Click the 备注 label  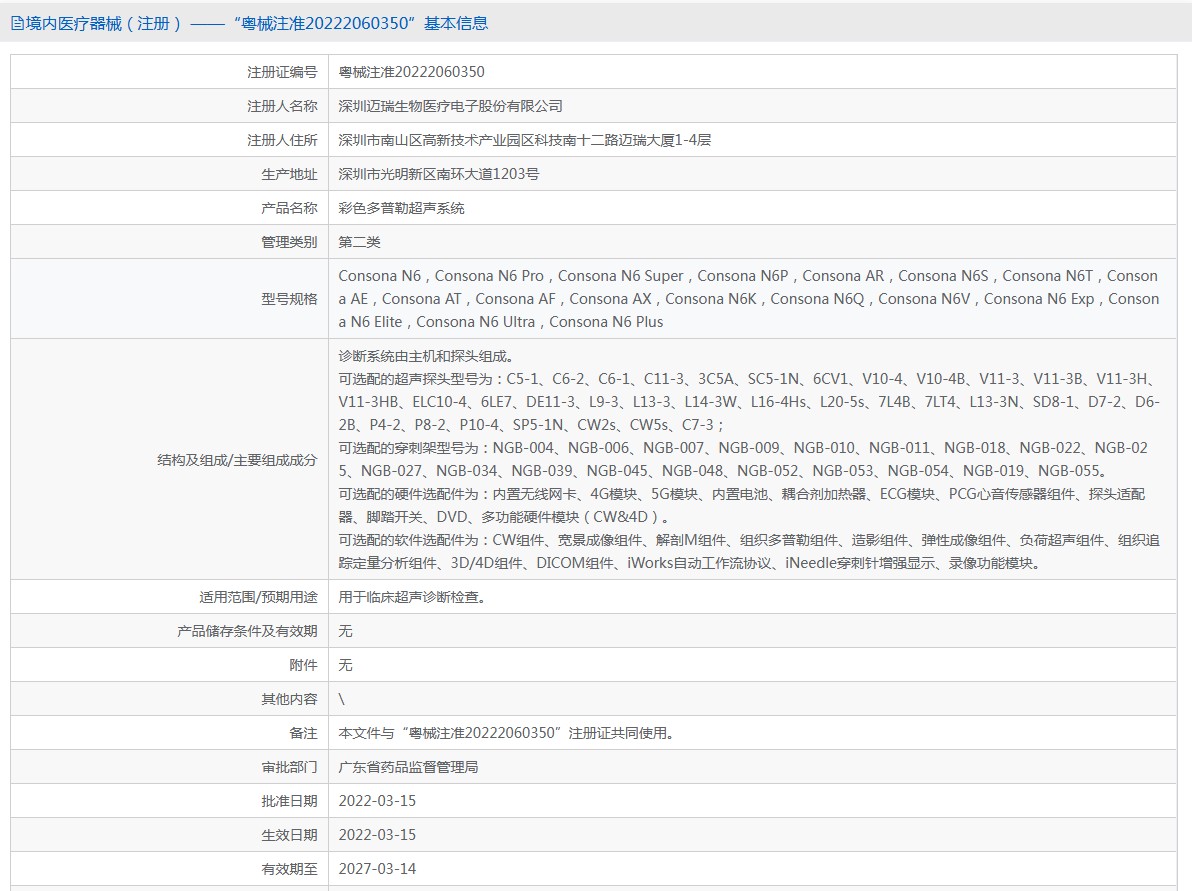(303, 734)
